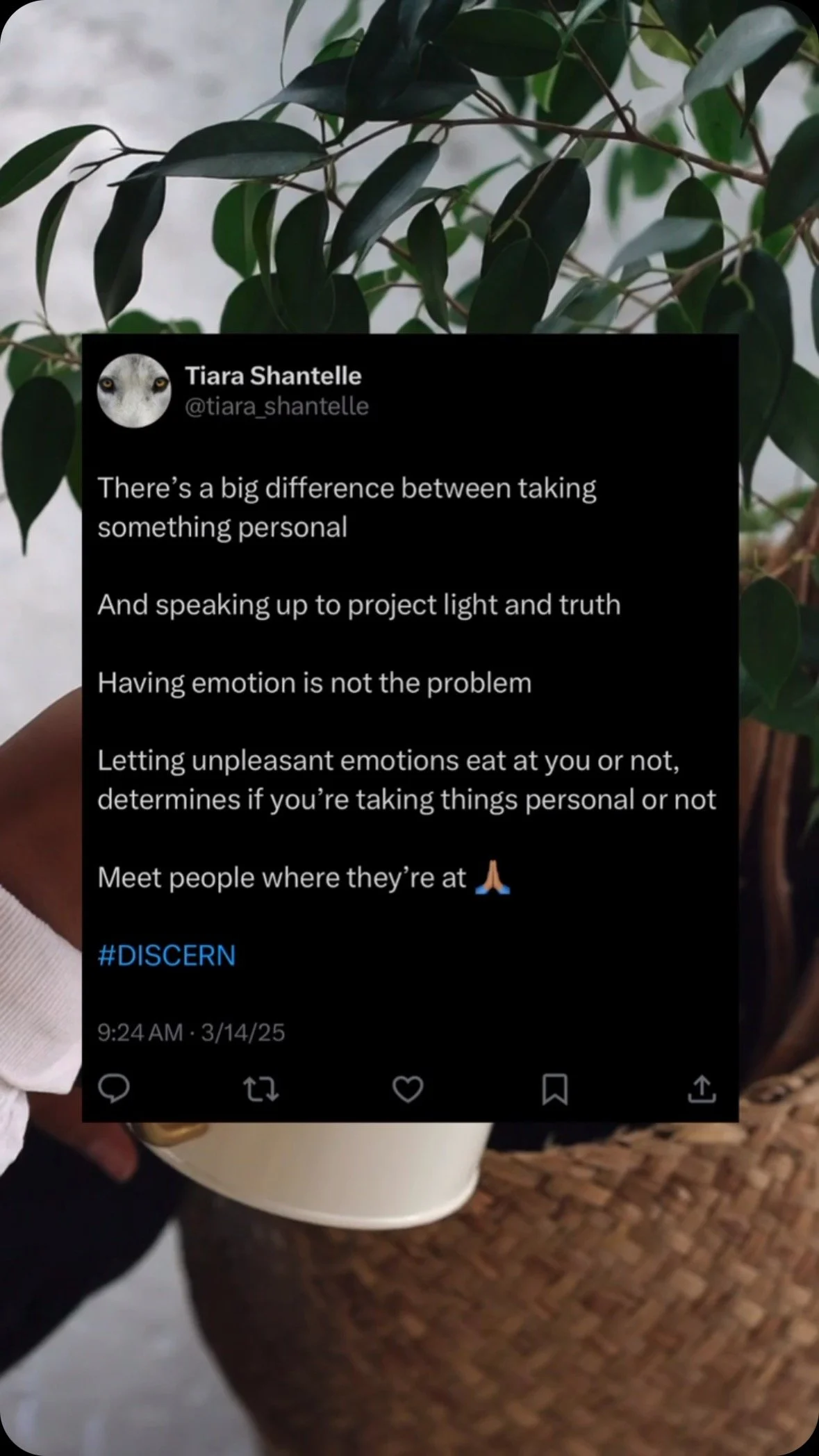The width and height of the screenshot is (819, 1456).
Task: Click the reply speech bubble icon
Action: pyautogui.click(x=113, y=1088)
